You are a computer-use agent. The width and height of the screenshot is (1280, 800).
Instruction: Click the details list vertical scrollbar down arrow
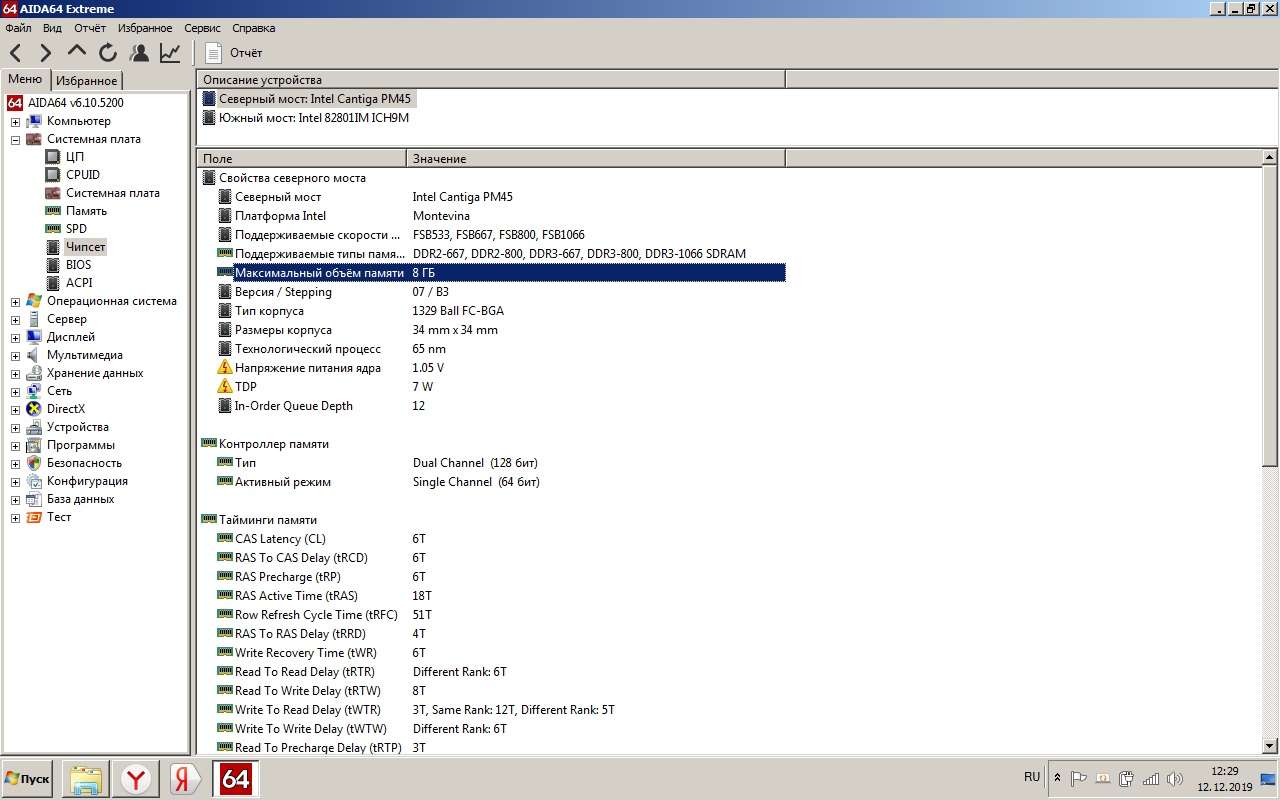(x=1270, y=746)
